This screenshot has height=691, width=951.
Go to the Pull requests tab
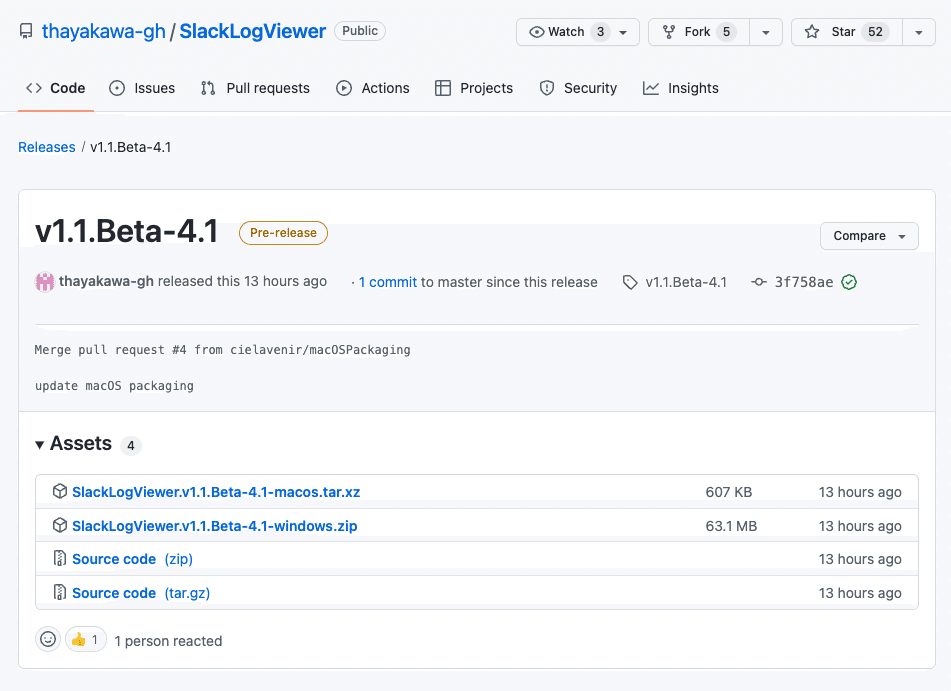[255, 88]
